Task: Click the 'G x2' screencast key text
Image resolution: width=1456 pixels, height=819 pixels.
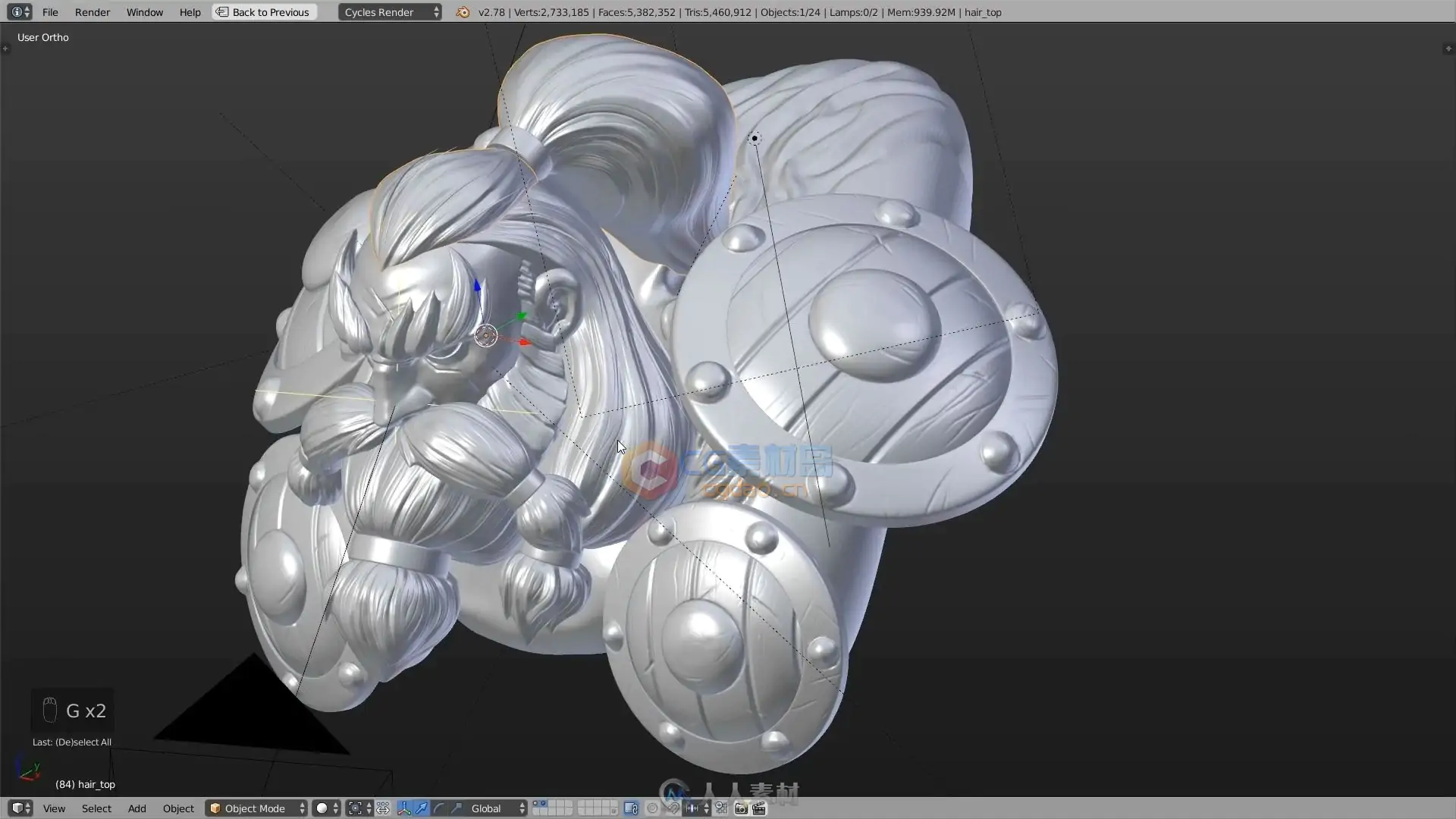Action: point(86,711)
